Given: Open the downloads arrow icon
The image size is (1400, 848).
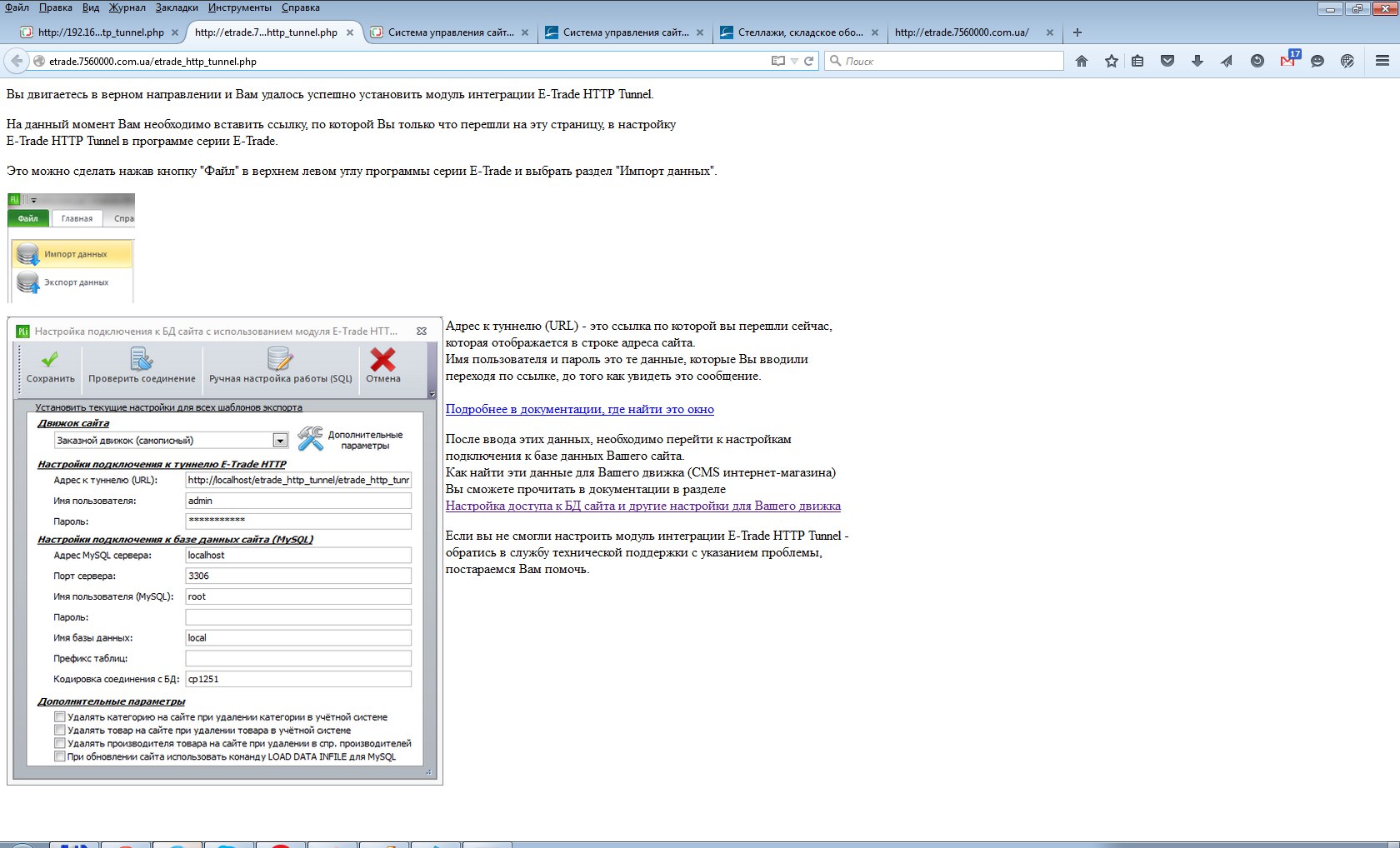Looking at the screenshot, I should [1197, 61].
